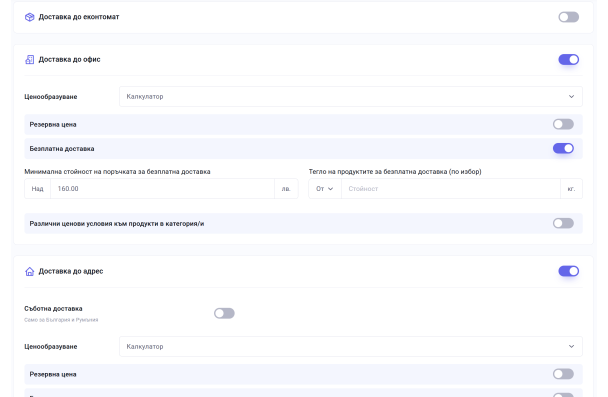Enable the Доставка до еконтомат toggle

pos(568,17)
